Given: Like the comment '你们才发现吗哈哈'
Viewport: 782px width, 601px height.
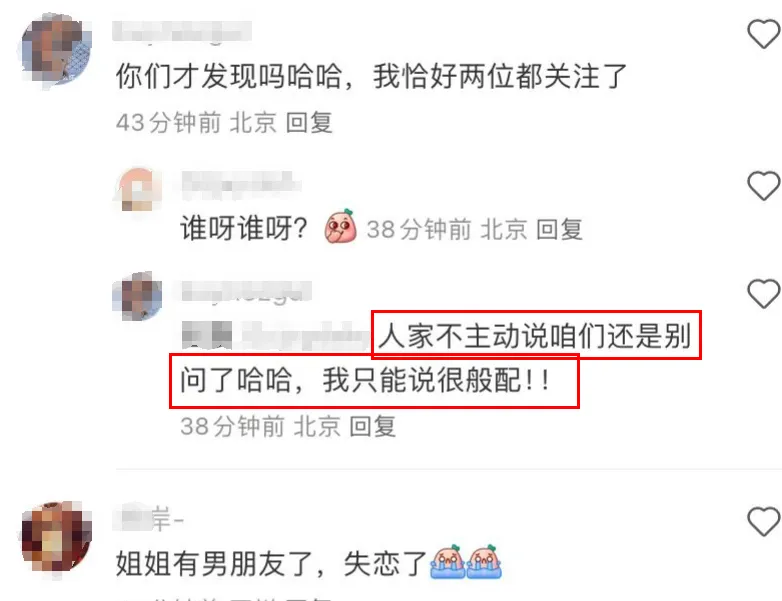Looking at the screenshot, I should click(764, 34).
